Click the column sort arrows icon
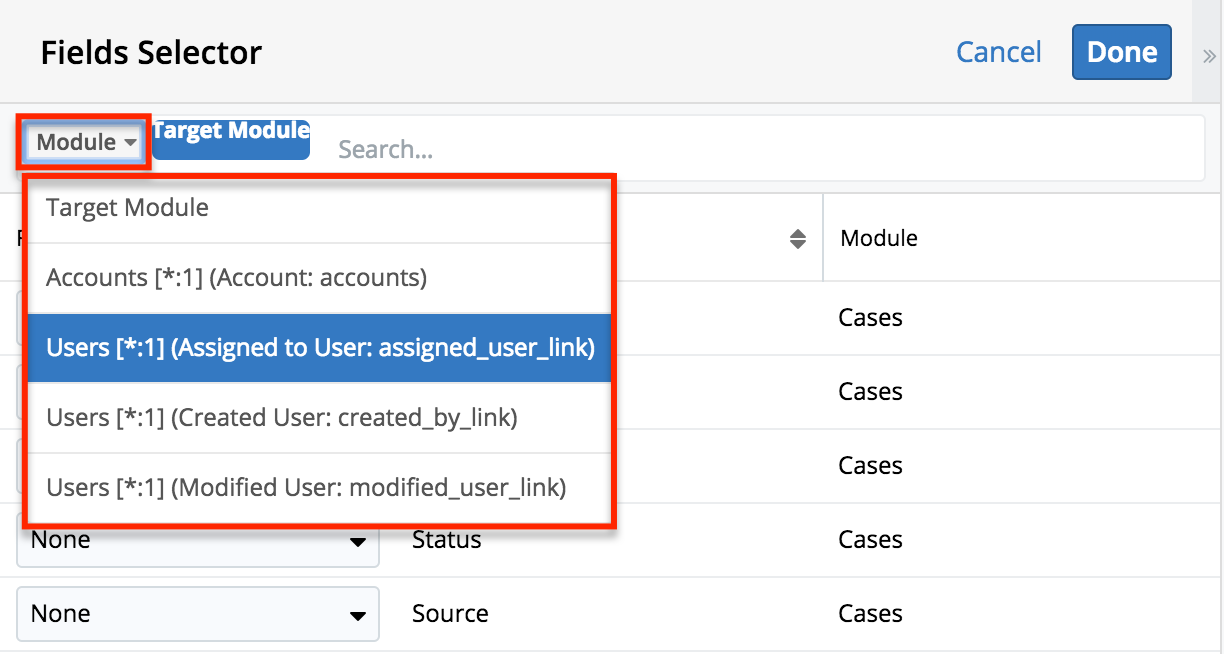This screenshot has height=654, width=1224. [x=797, y=238]
